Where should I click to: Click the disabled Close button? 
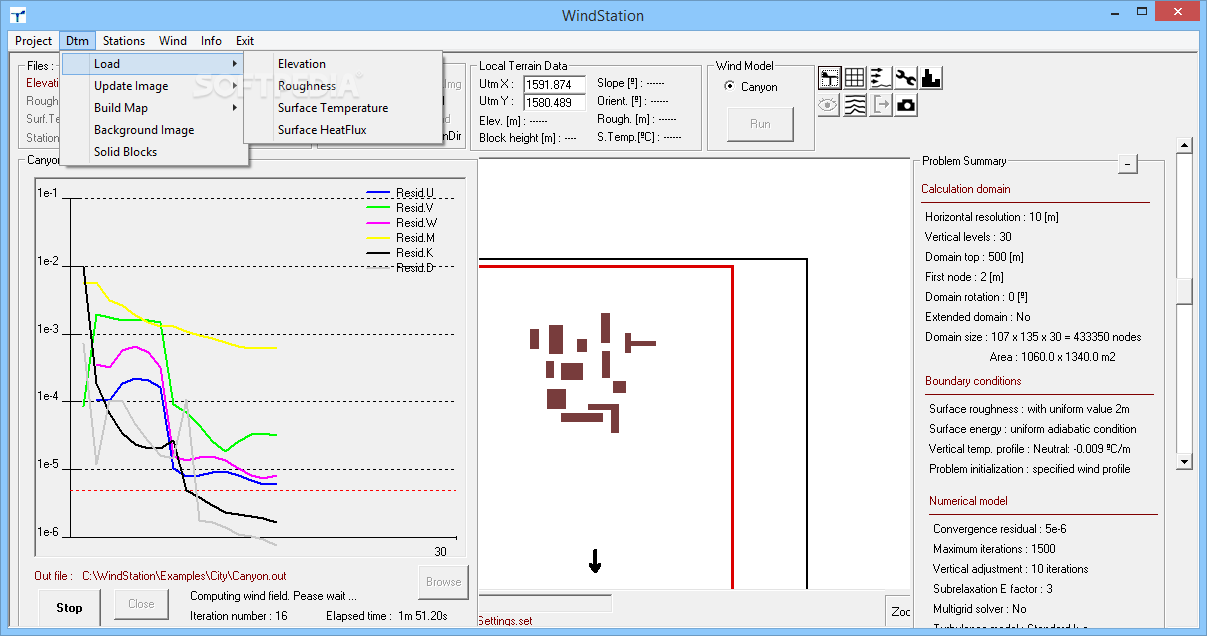[141, 604]
